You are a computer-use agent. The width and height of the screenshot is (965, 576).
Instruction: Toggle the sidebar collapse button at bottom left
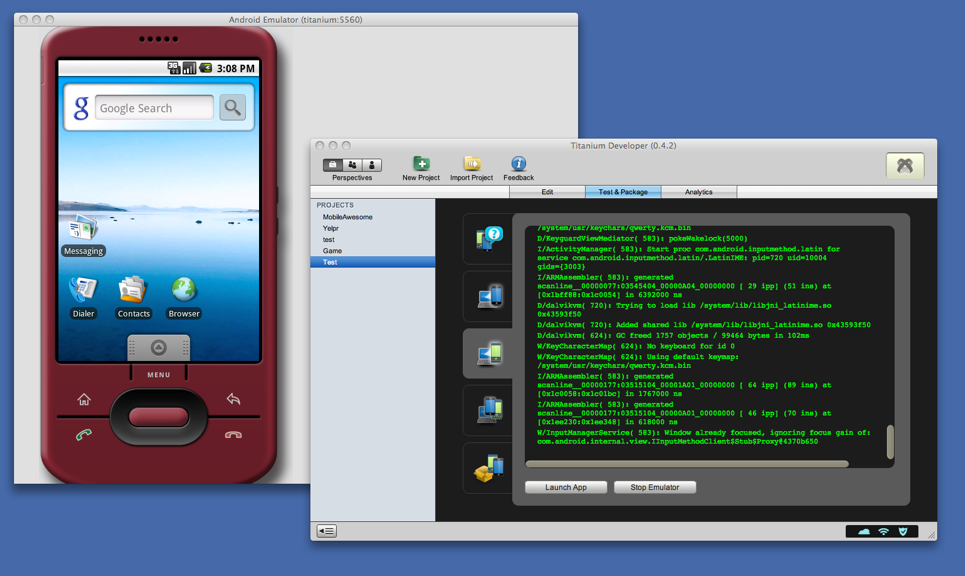pos(327,531)
